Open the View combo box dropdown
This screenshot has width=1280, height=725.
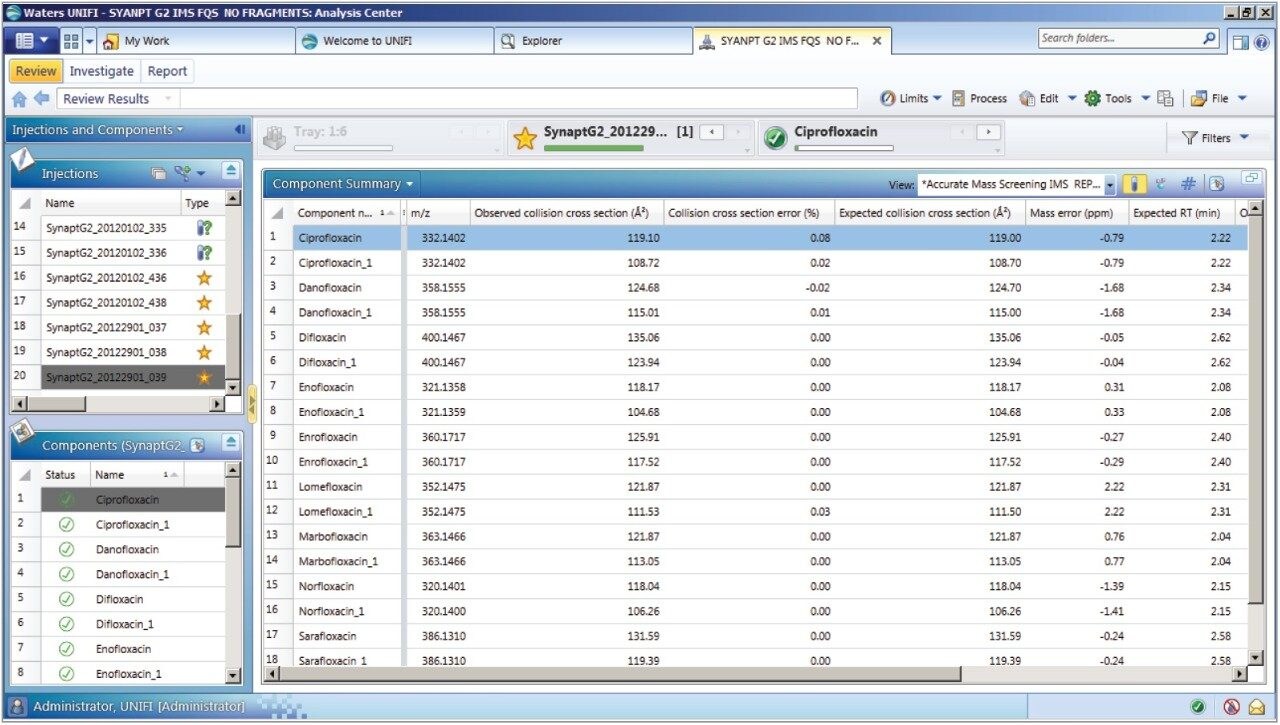point(1110,185)
